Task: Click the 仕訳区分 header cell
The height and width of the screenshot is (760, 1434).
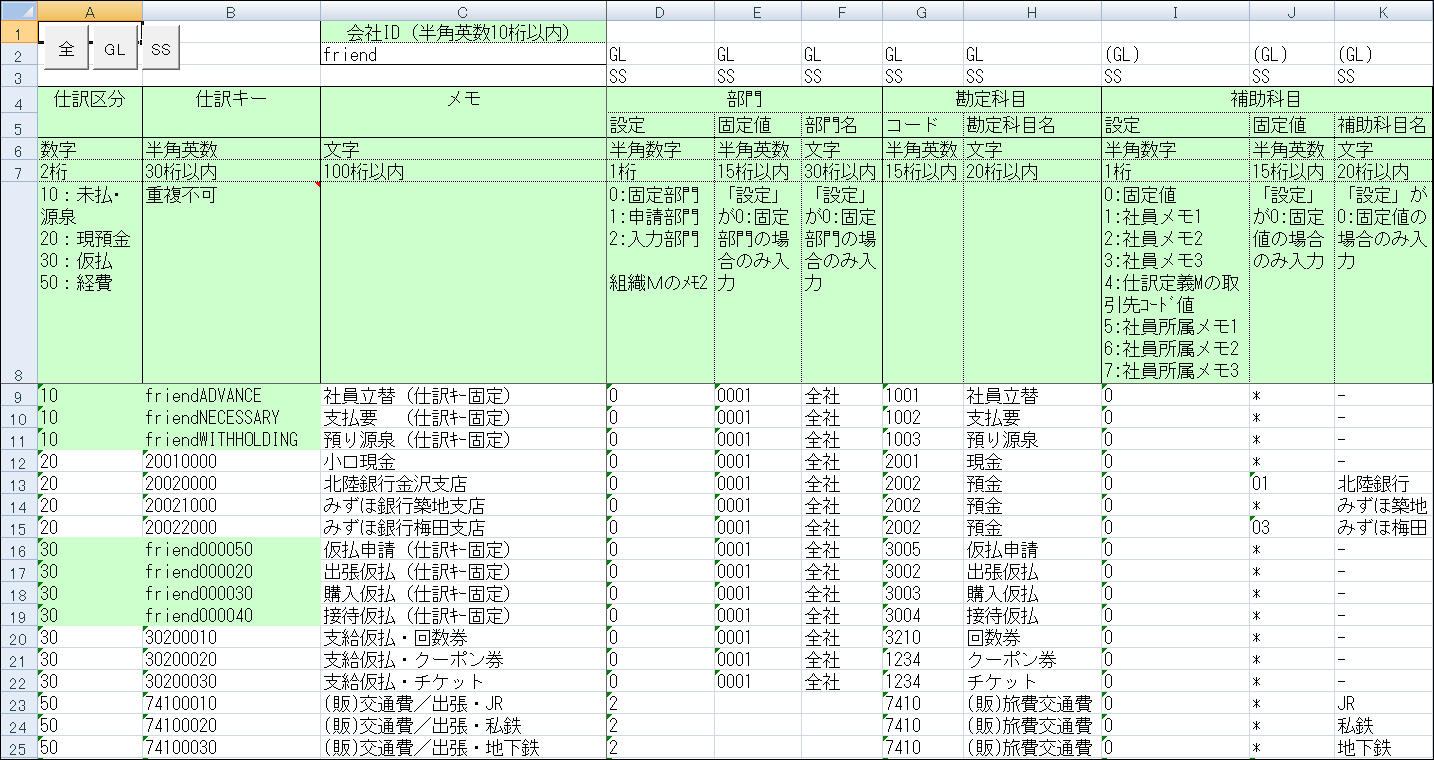Action: click(90, 112)
